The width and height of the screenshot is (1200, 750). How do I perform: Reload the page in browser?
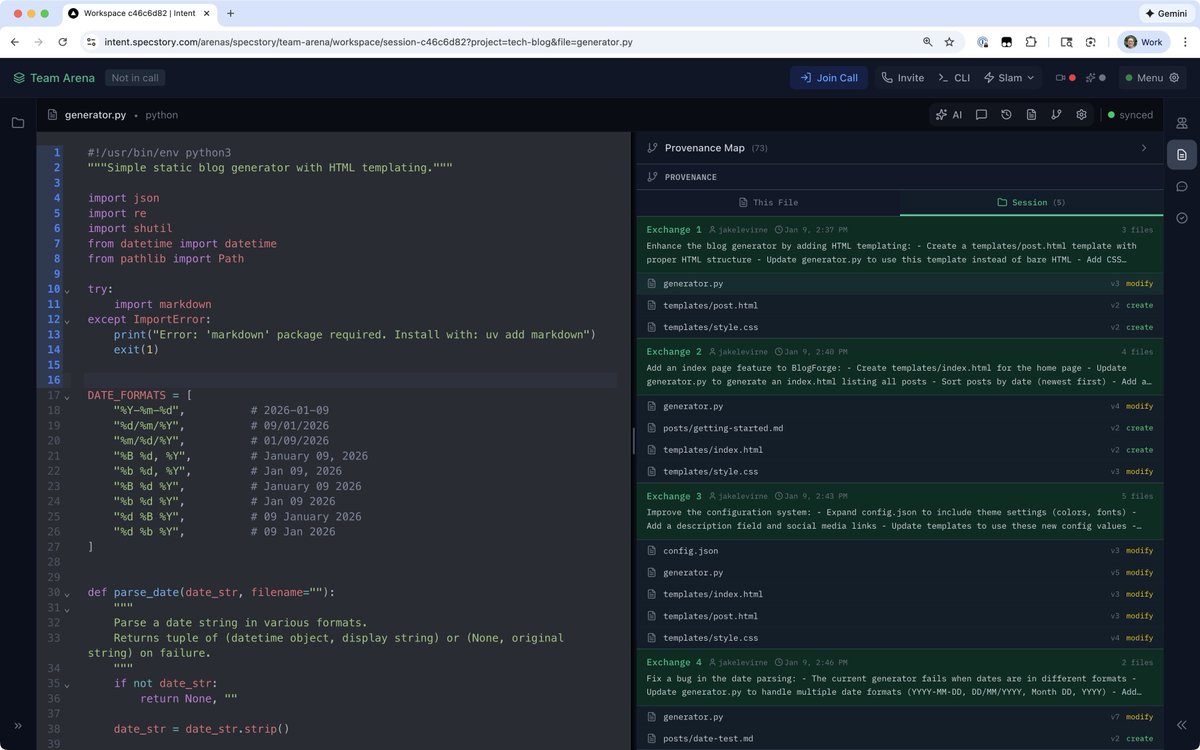coord(63,42)
